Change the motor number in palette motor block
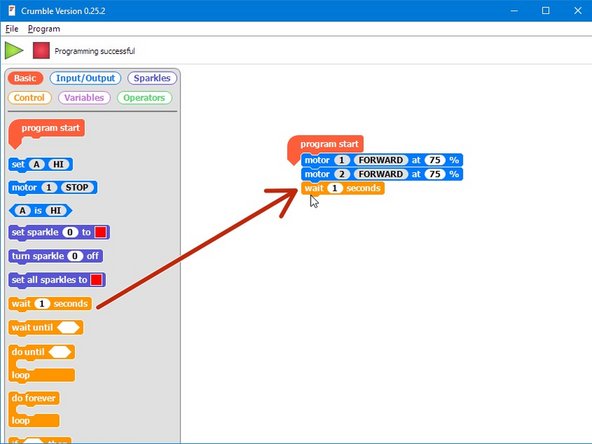Viewport: 592px width, 444px height. 49,188
